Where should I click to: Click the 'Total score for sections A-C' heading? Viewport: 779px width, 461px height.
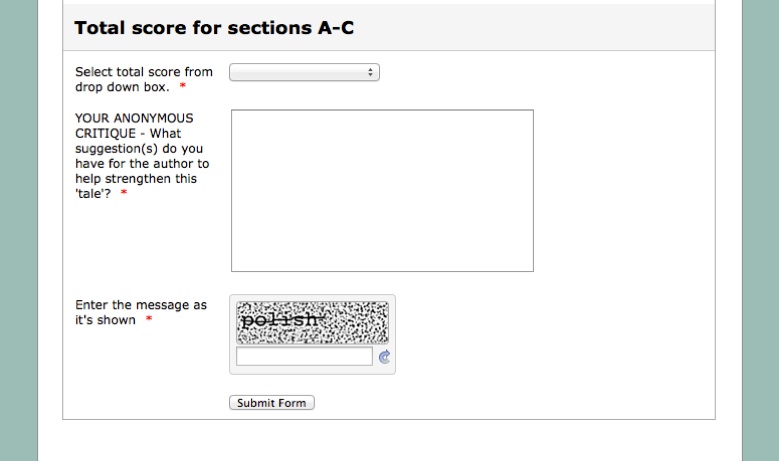(214, 28)
